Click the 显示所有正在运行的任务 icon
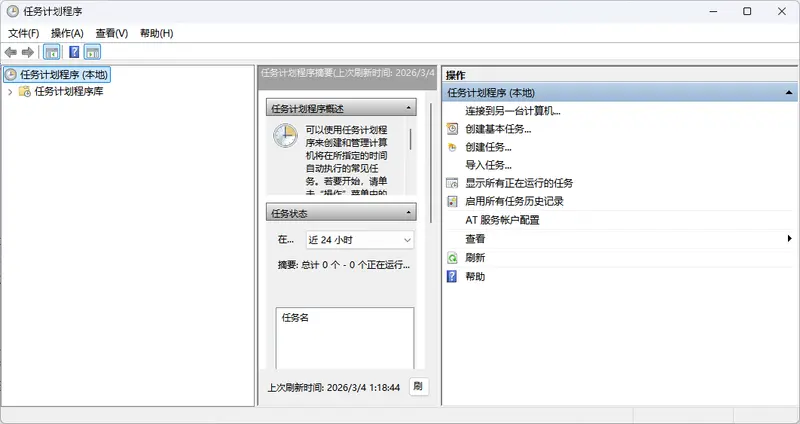Screen dimensions: 800x424 [453, 183]
